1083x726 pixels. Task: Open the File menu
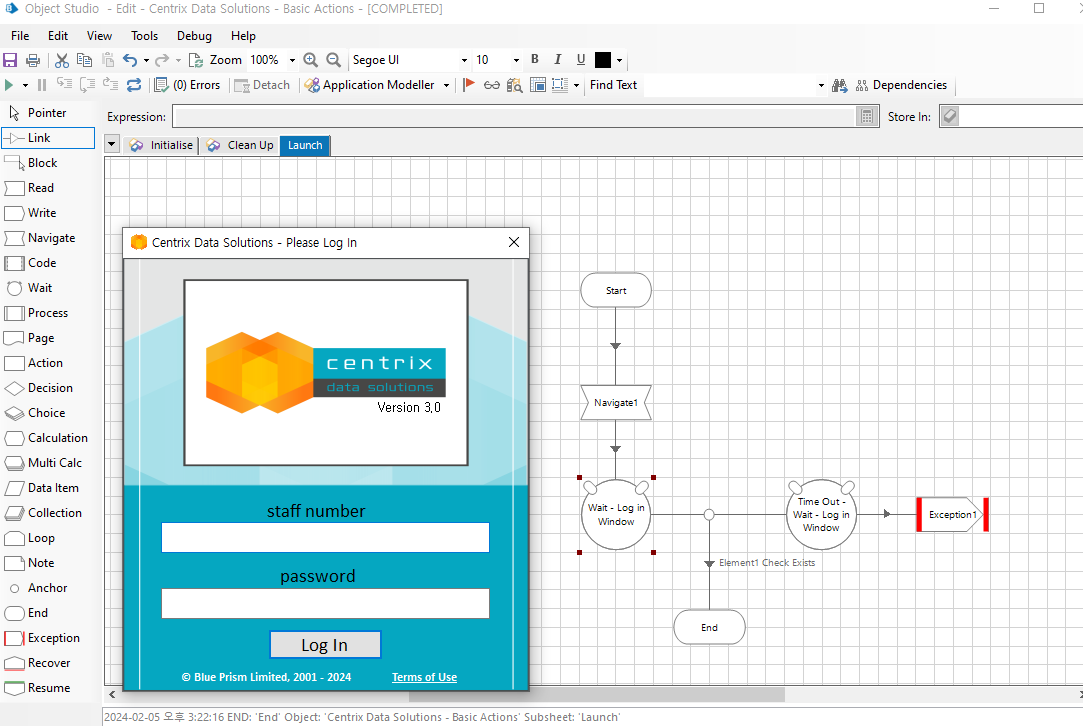tap(20, 36)
